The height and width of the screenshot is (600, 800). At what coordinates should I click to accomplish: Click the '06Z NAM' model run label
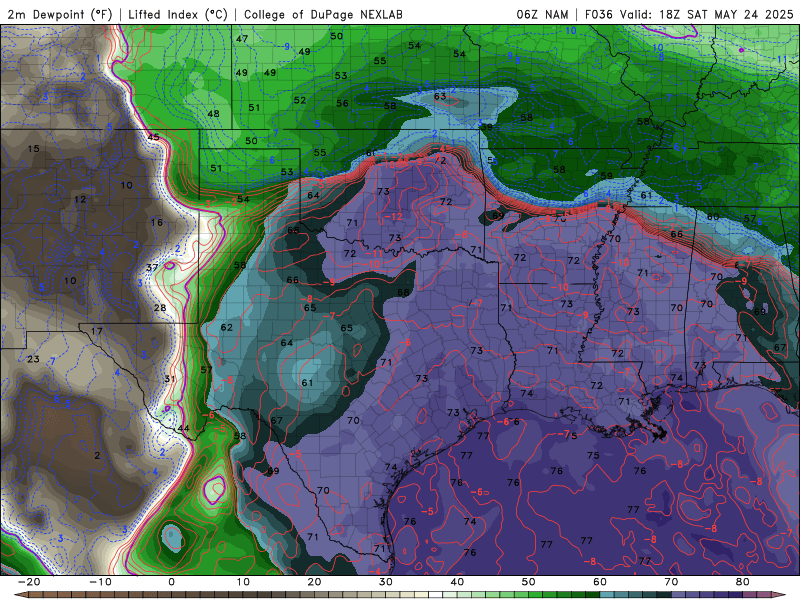click(542, 14)
